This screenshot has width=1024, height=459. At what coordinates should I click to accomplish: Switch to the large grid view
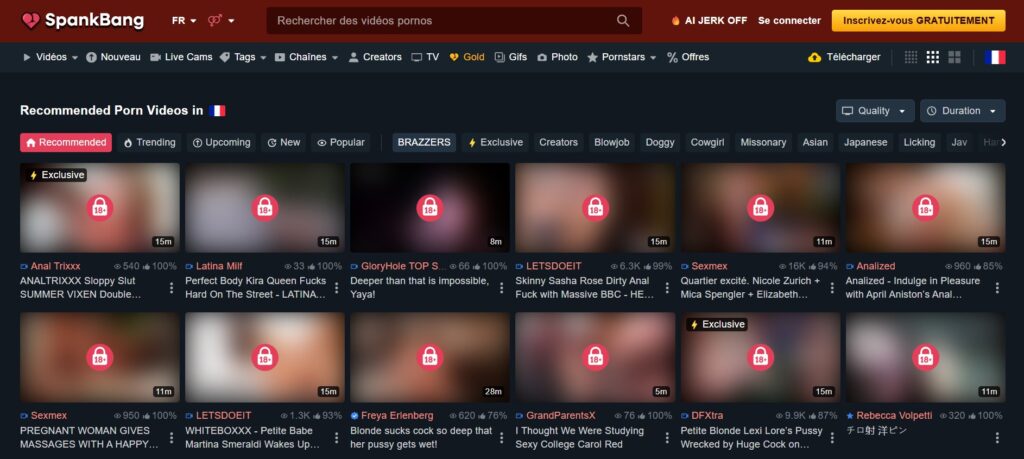coord(954,57)
